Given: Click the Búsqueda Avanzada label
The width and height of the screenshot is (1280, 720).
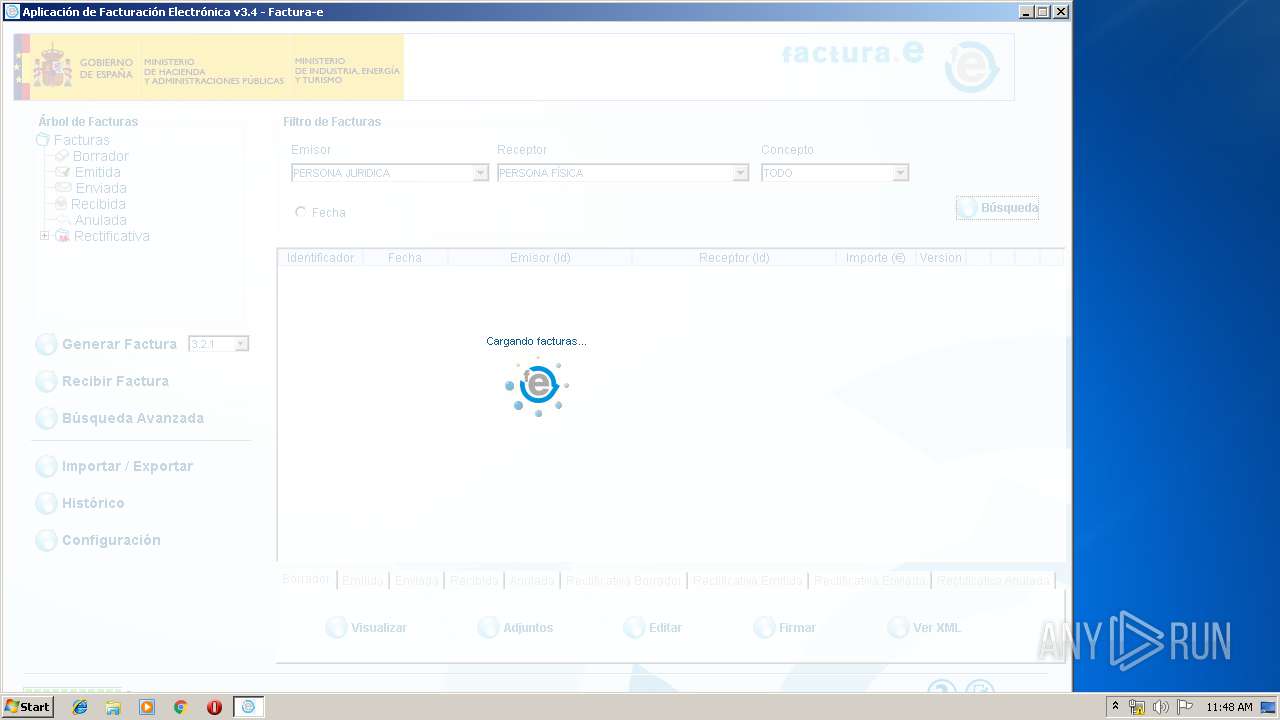Looking at the screenshot, I should click(x=133, y=418).
